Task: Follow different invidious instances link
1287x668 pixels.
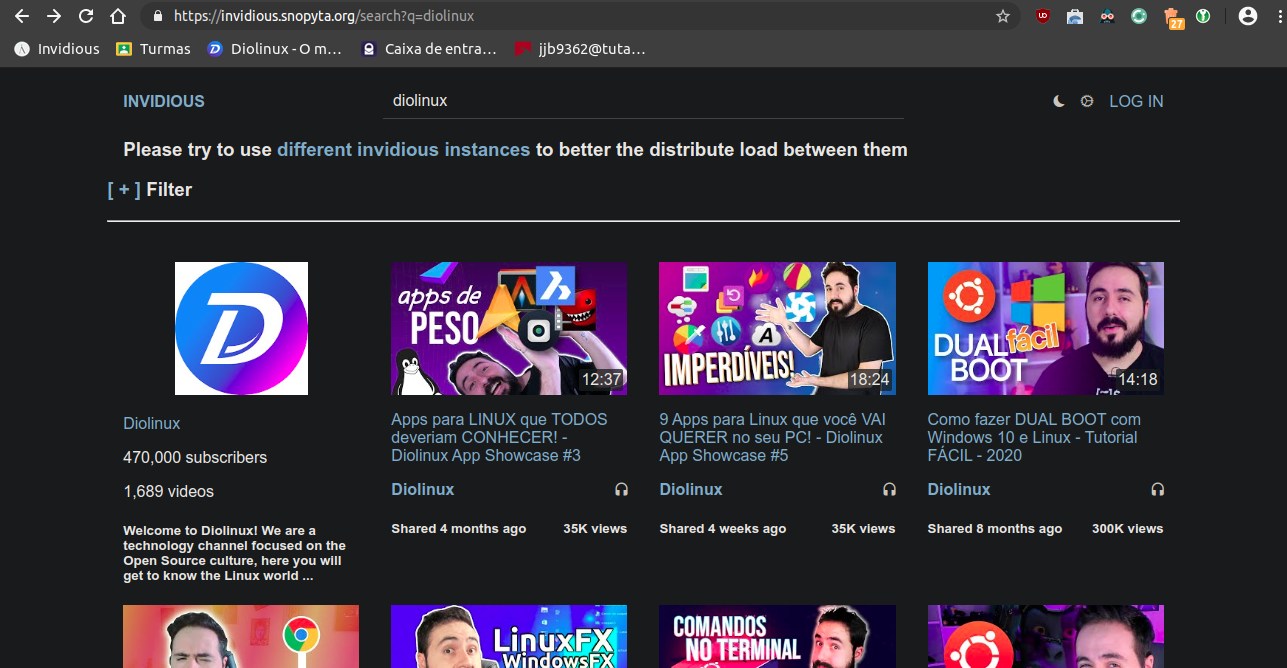Action: [403, 150]
